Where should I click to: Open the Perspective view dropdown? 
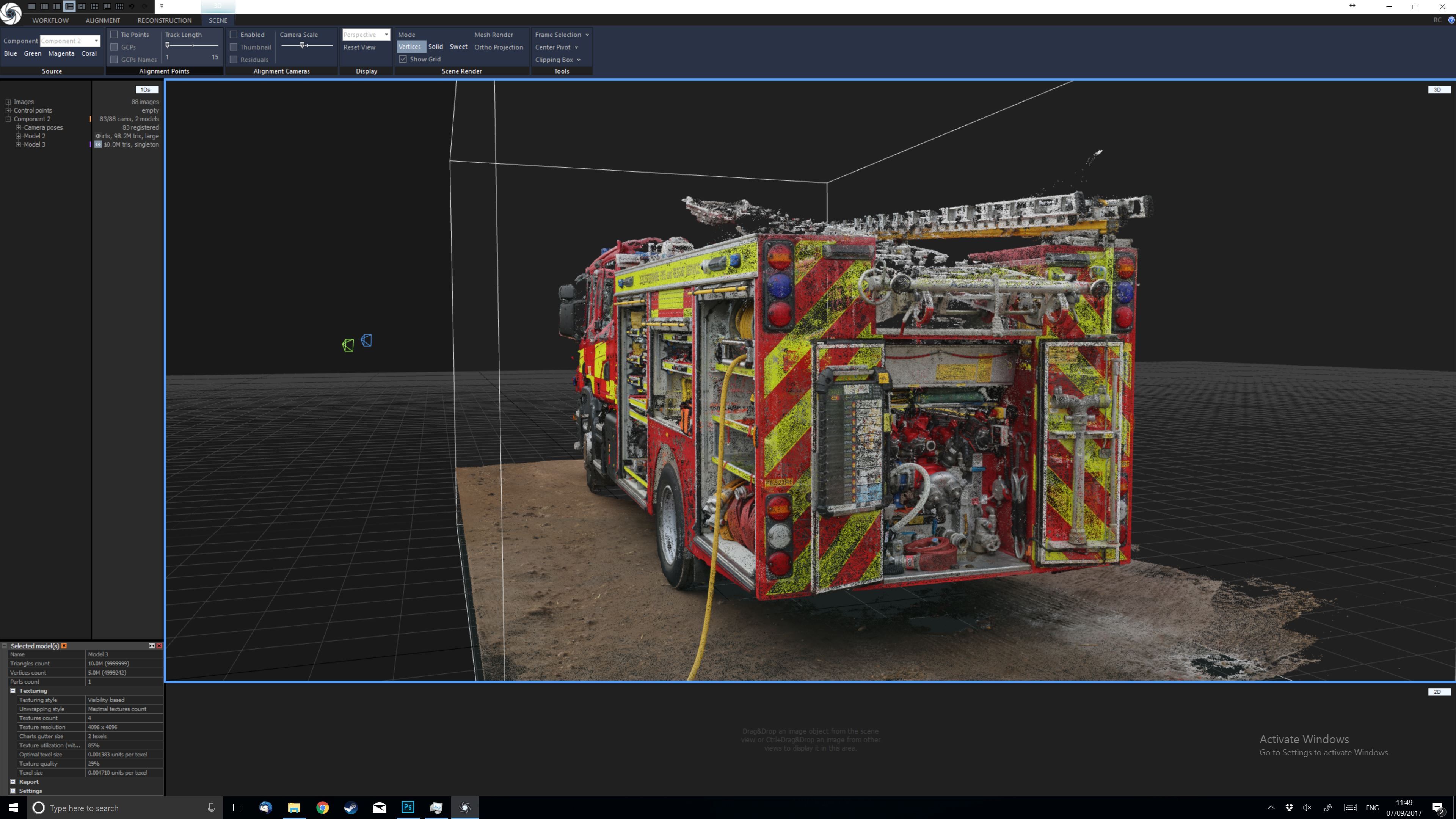[366, 35]
